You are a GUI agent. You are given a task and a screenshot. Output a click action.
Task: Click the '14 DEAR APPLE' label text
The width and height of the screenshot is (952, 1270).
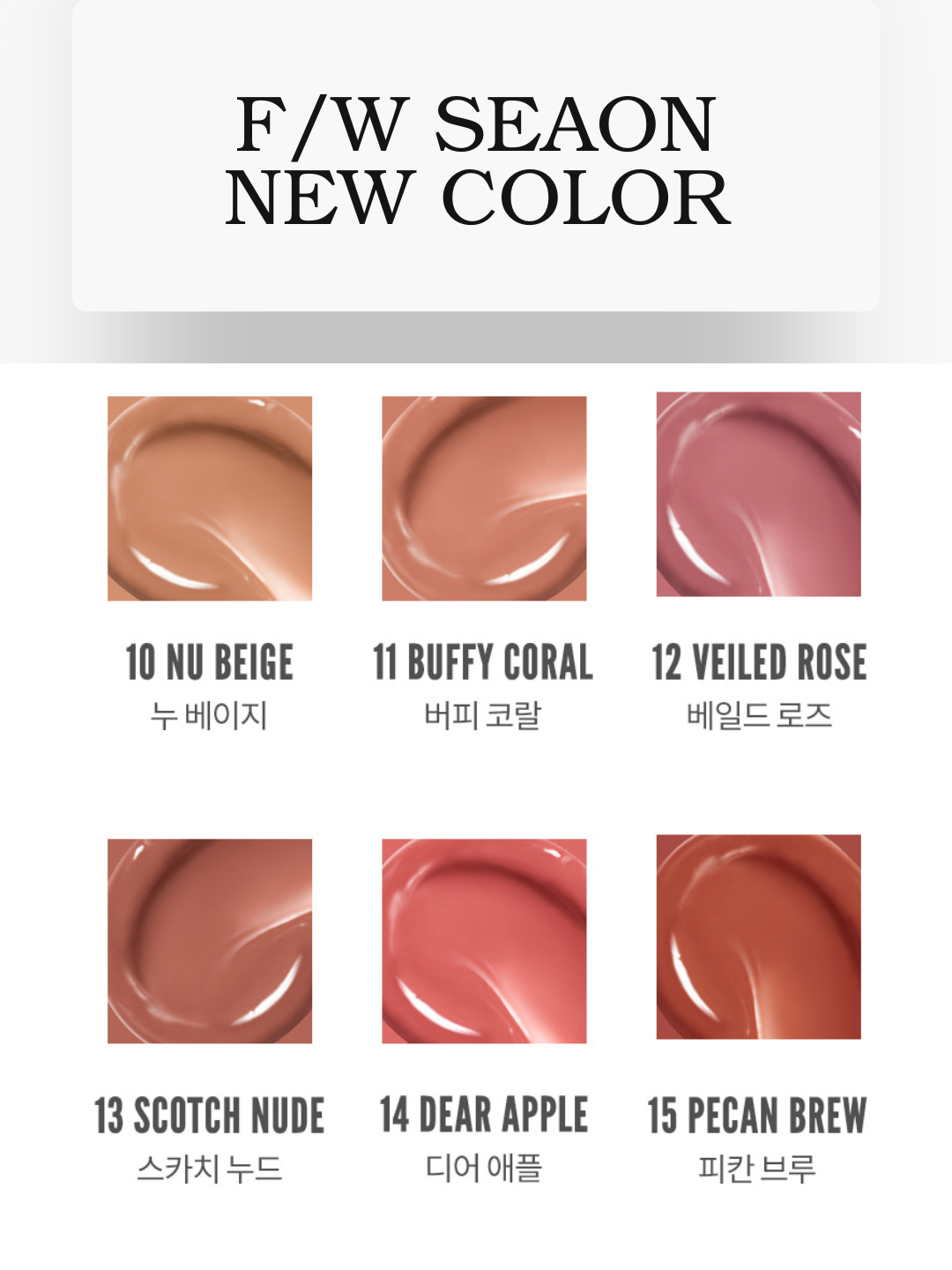pos(484,1114)
